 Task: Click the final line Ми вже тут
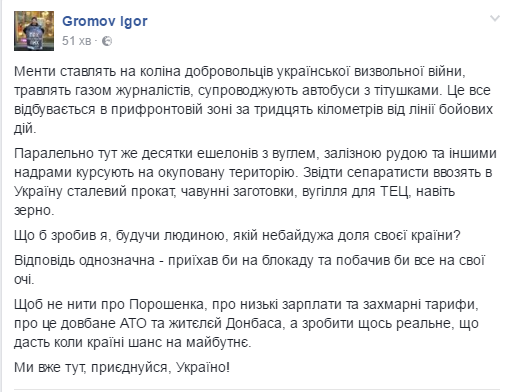(122, 367)
